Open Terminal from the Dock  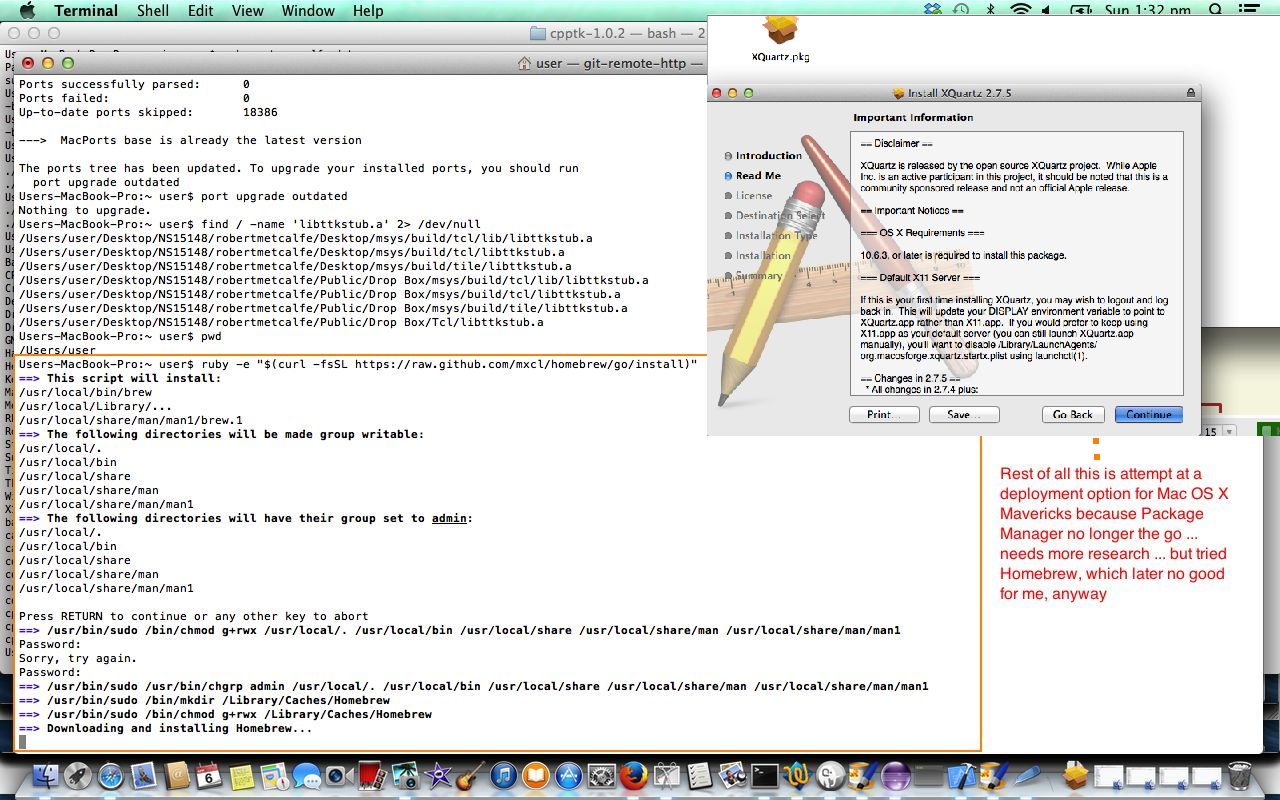point(765,775)
